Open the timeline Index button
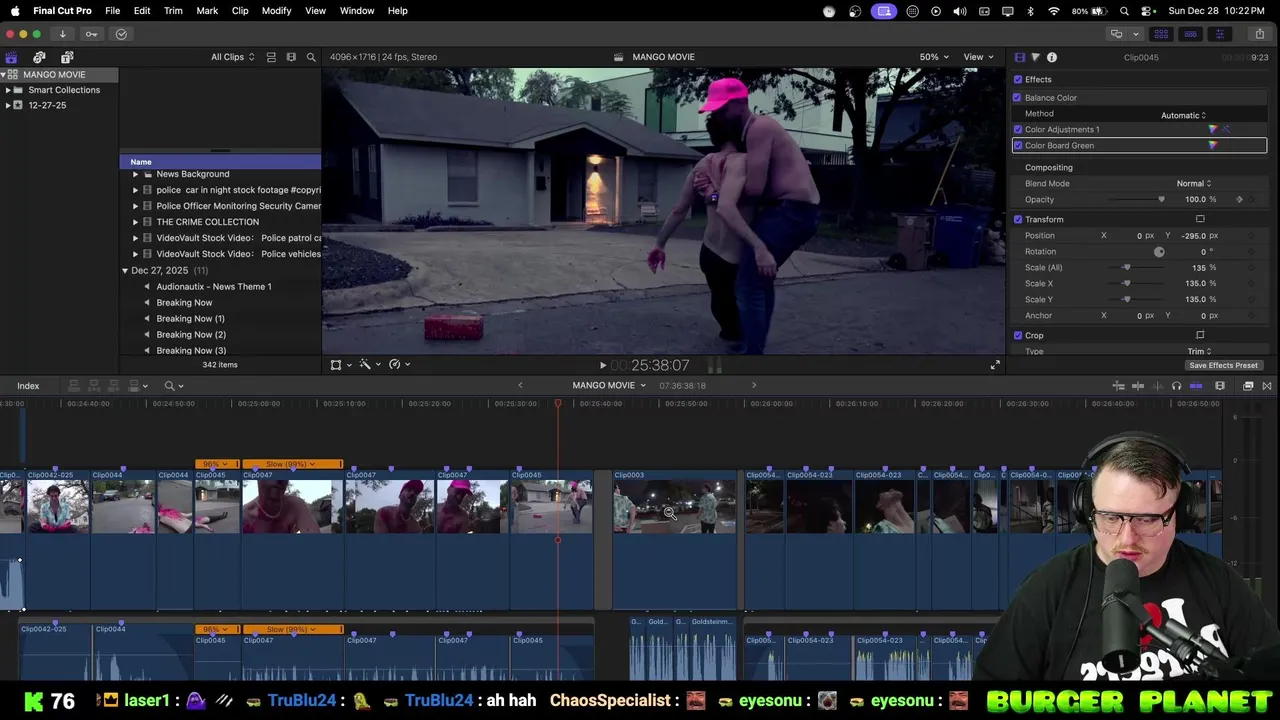Image resolution: width=1280 pixels, height=720 pixels. click(x=28, y=386)
